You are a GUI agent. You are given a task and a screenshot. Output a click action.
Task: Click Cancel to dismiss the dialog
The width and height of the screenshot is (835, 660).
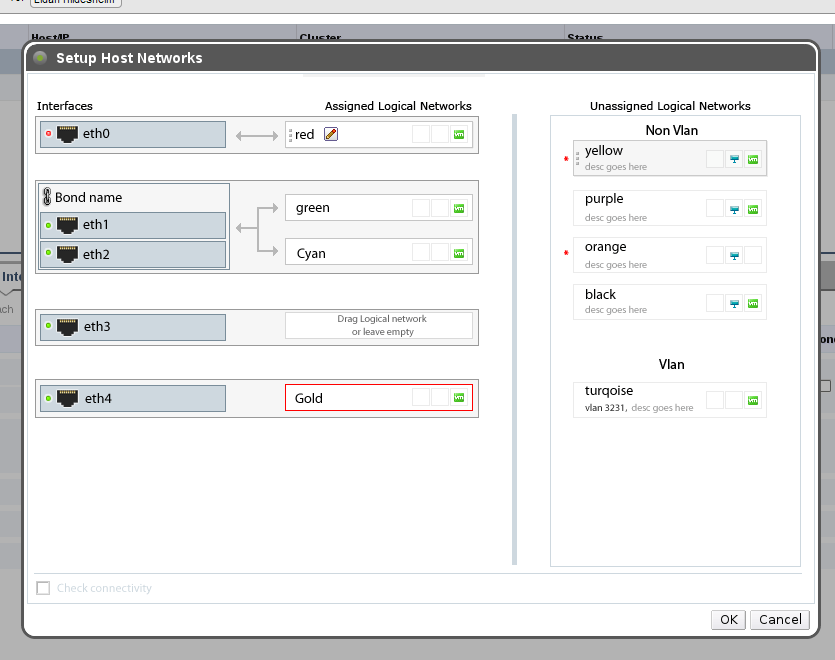[x=779, y=619]
